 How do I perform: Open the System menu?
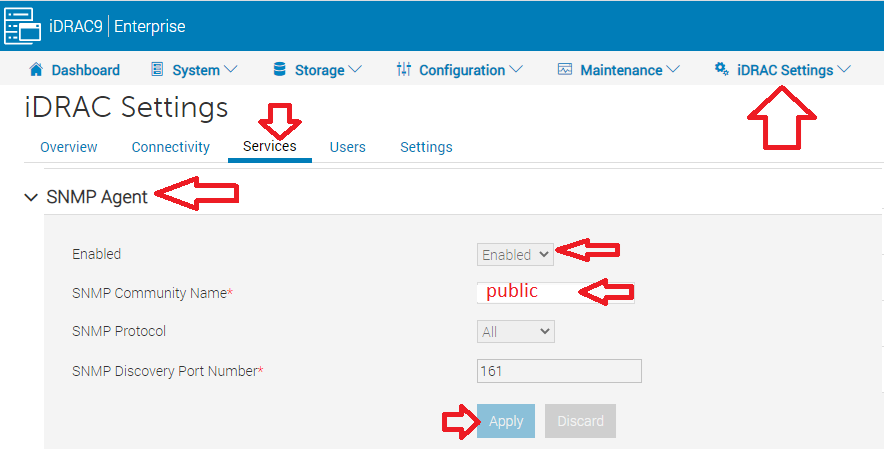194,70
